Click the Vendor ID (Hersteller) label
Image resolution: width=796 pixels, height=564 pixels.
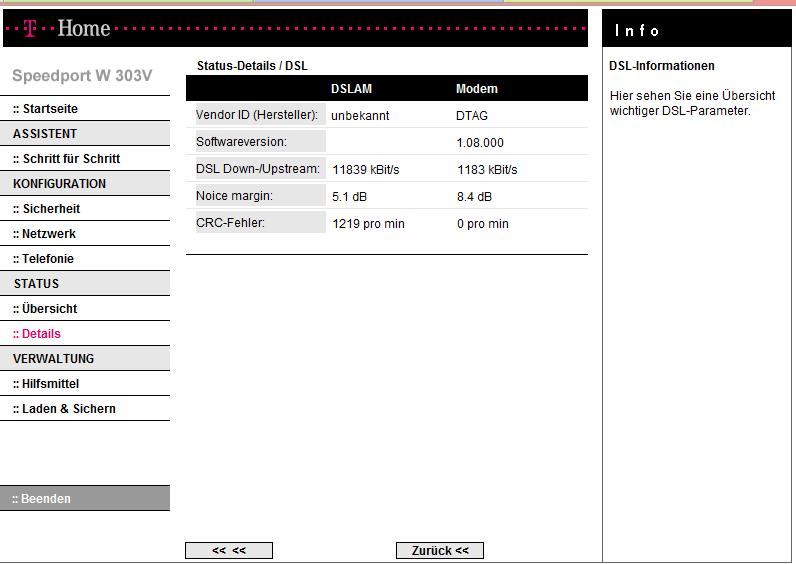point(257,115)
